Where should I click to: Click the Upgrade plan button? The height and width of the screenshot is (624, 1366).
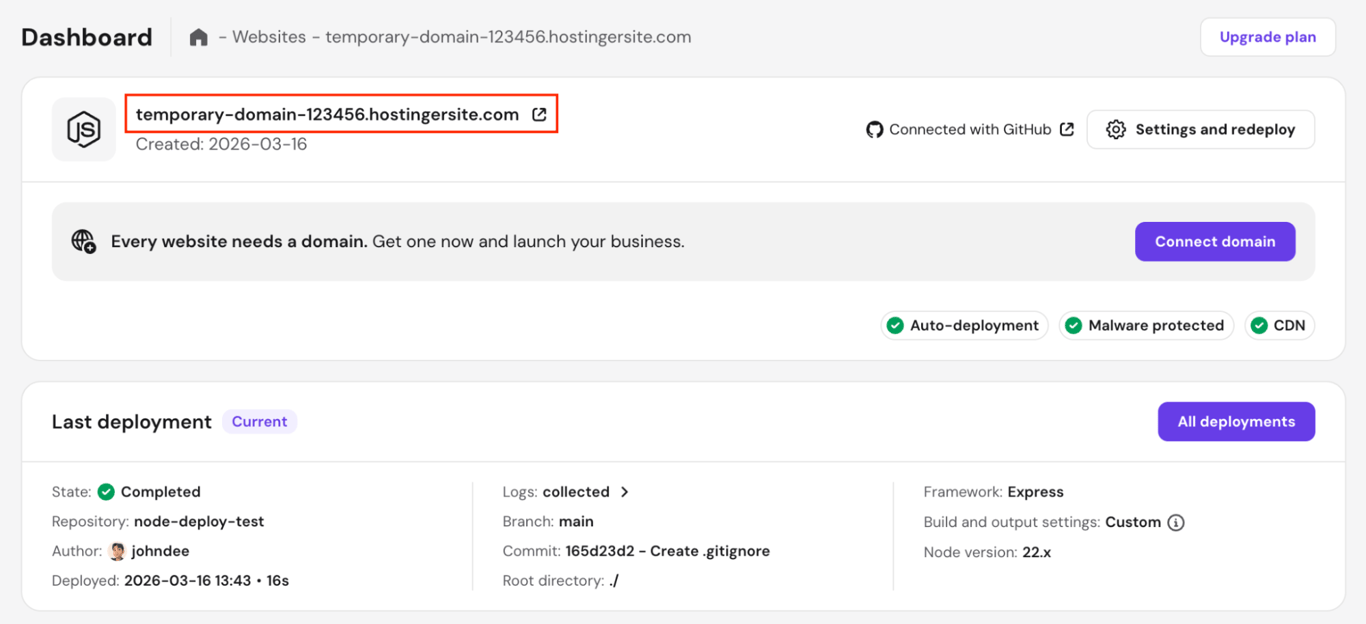click(1268, 37)
